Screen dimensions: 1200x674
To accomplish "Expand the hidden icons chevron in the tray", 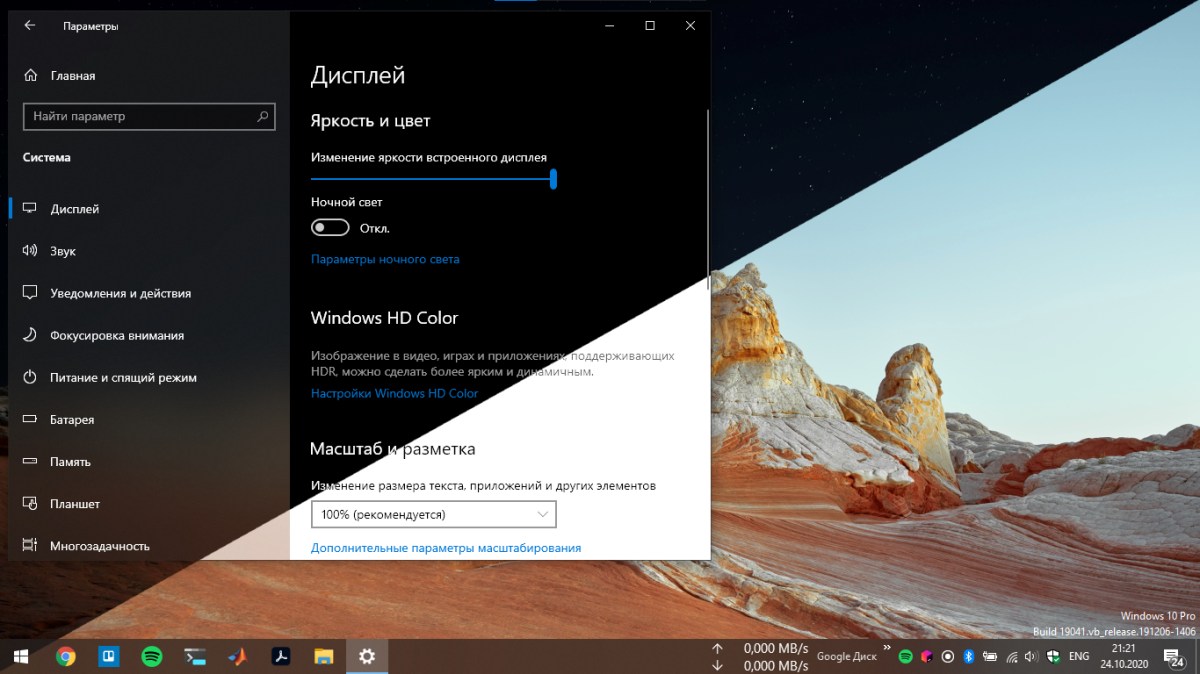I will (887, 648).
